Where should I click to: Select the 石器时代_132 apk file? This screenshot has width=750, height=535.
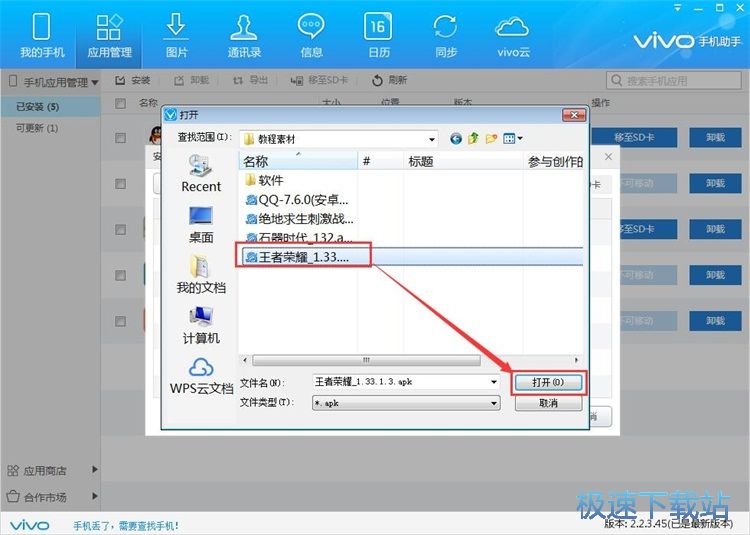tap(299, 237)
